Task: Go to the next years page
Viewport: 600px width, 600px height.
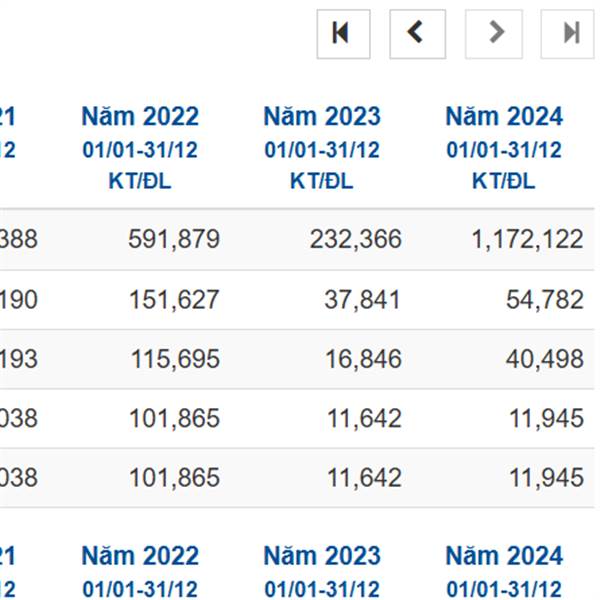Action: [x=494, y=34]
